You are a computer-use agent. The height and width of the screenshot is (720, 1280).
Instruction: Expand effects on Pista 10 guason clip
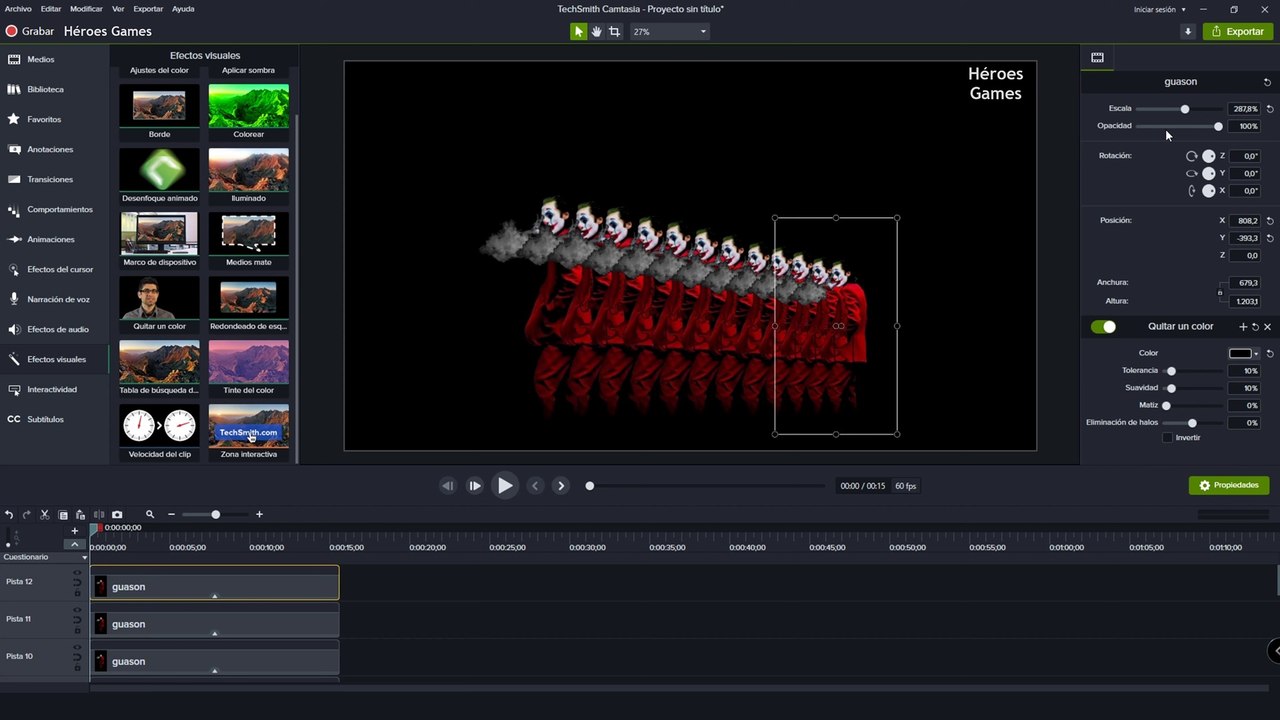pos(214,670)
